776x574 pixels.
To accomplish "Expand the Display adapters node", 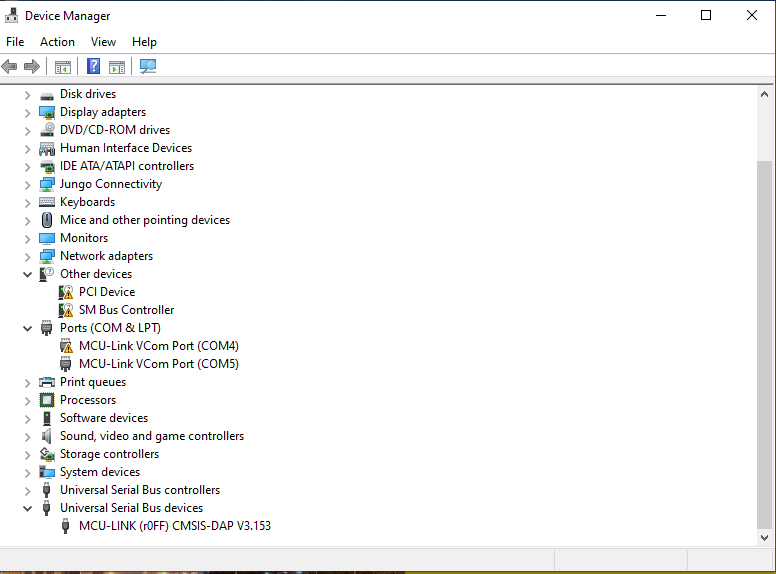I will (28, 113).
